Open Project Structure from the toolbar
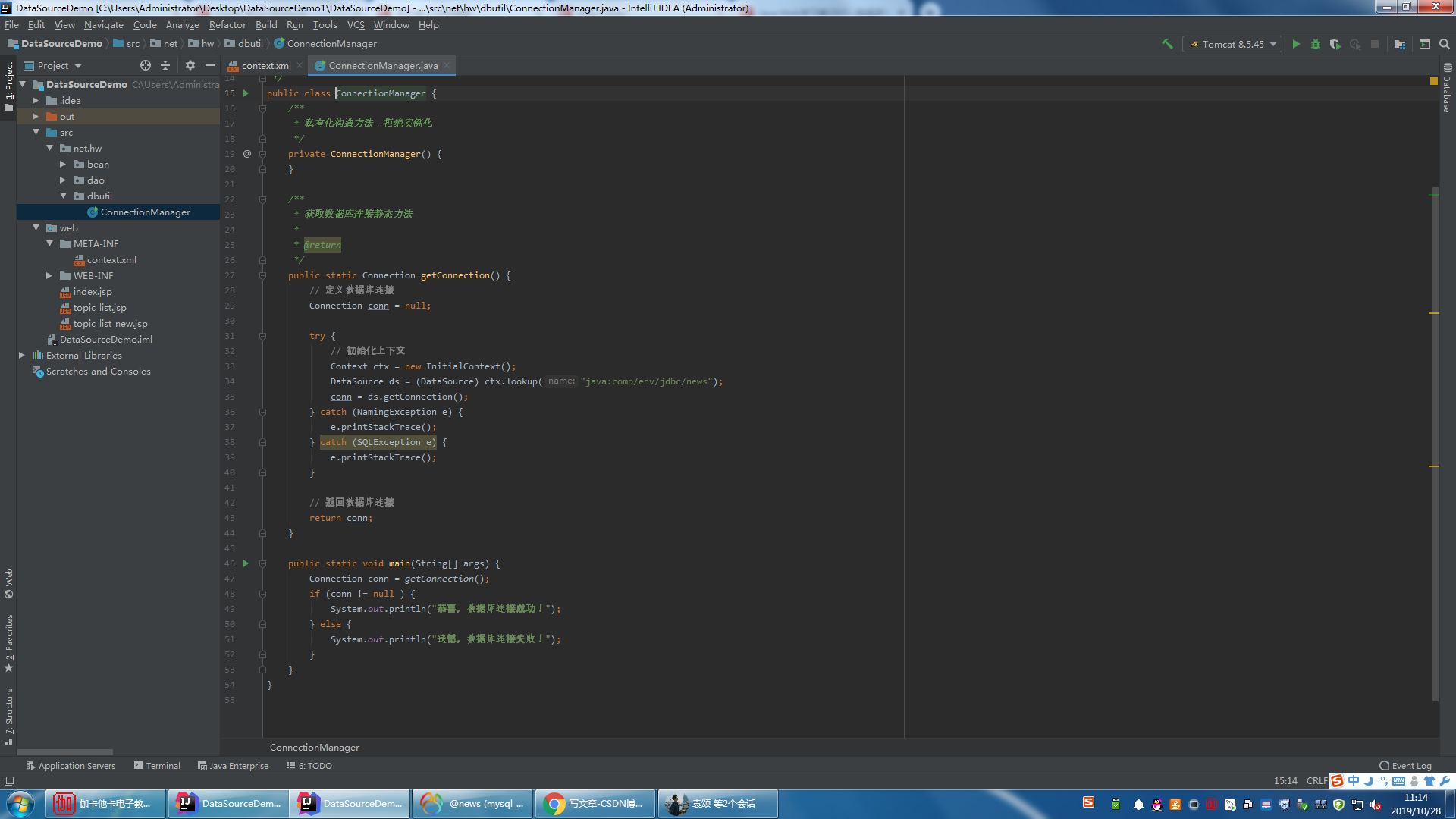 (1400, 44)
